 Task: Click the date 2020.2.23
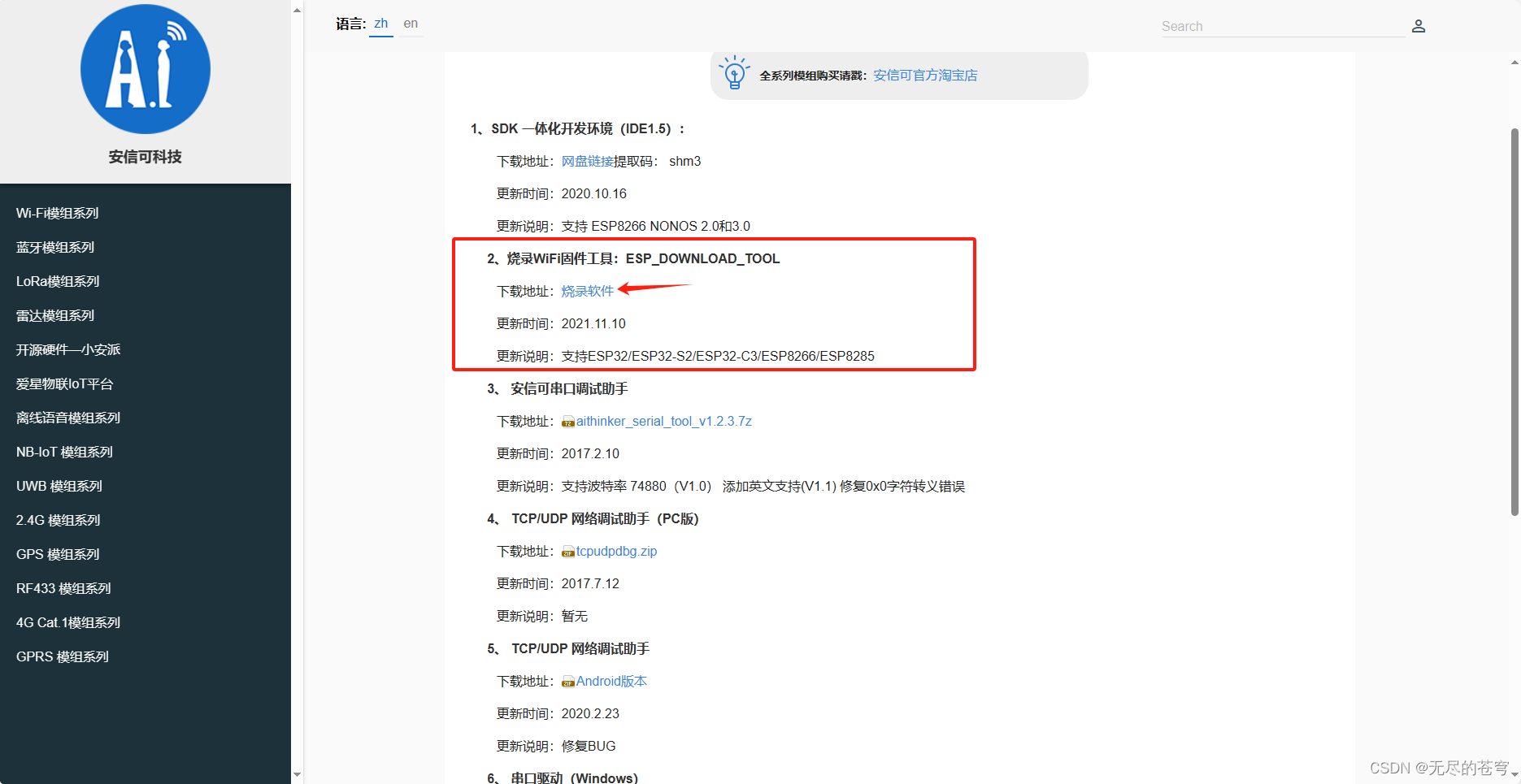coord(590,713)
